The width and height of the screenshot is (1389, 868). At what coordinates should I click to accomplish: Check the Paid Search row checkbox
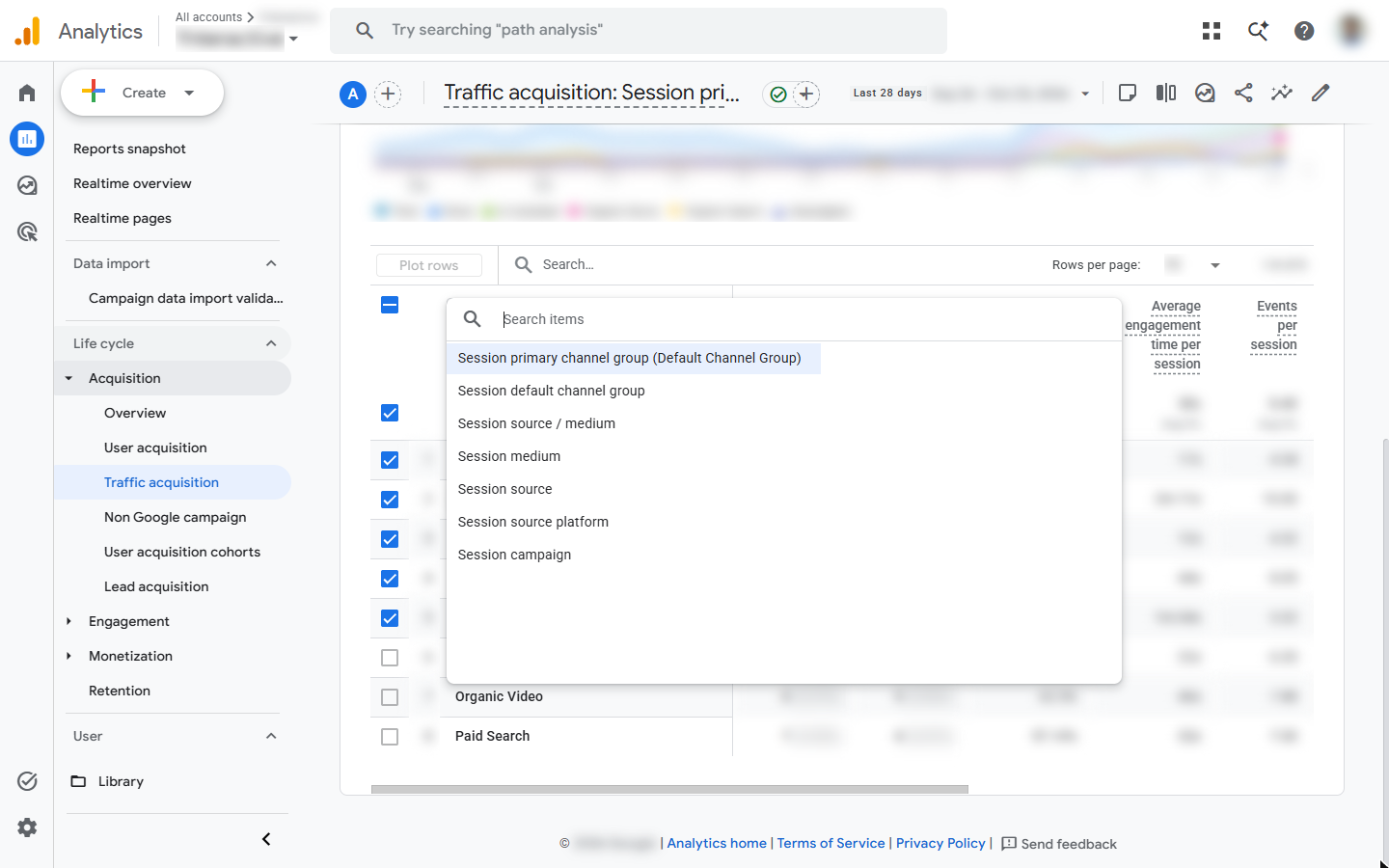click(x=390, y=737)
